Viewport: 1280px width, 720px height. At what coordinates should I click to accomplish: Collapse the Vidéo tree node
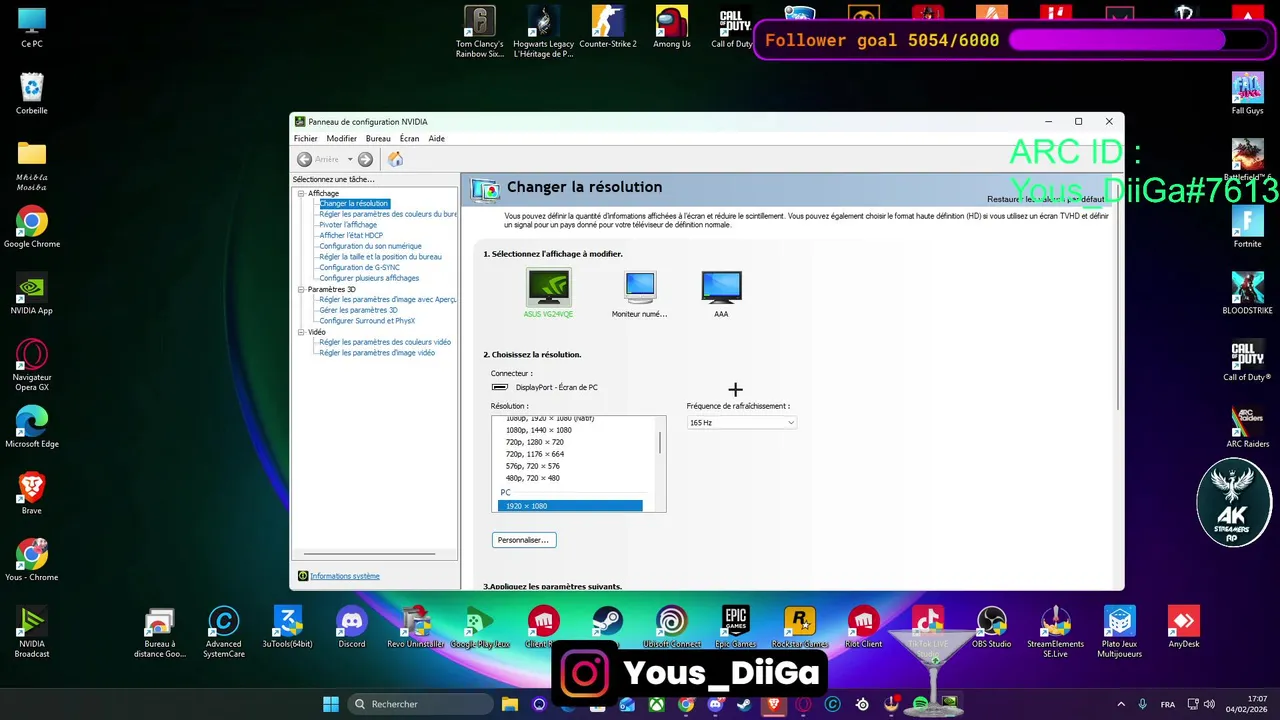[x=301, y=332]
